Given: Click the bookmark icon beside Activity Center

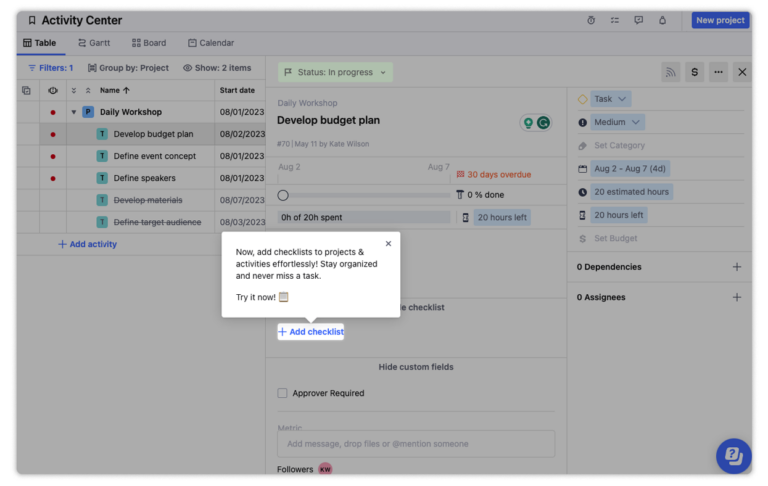Looking at the screenshot, I should (x=32, y=20).
